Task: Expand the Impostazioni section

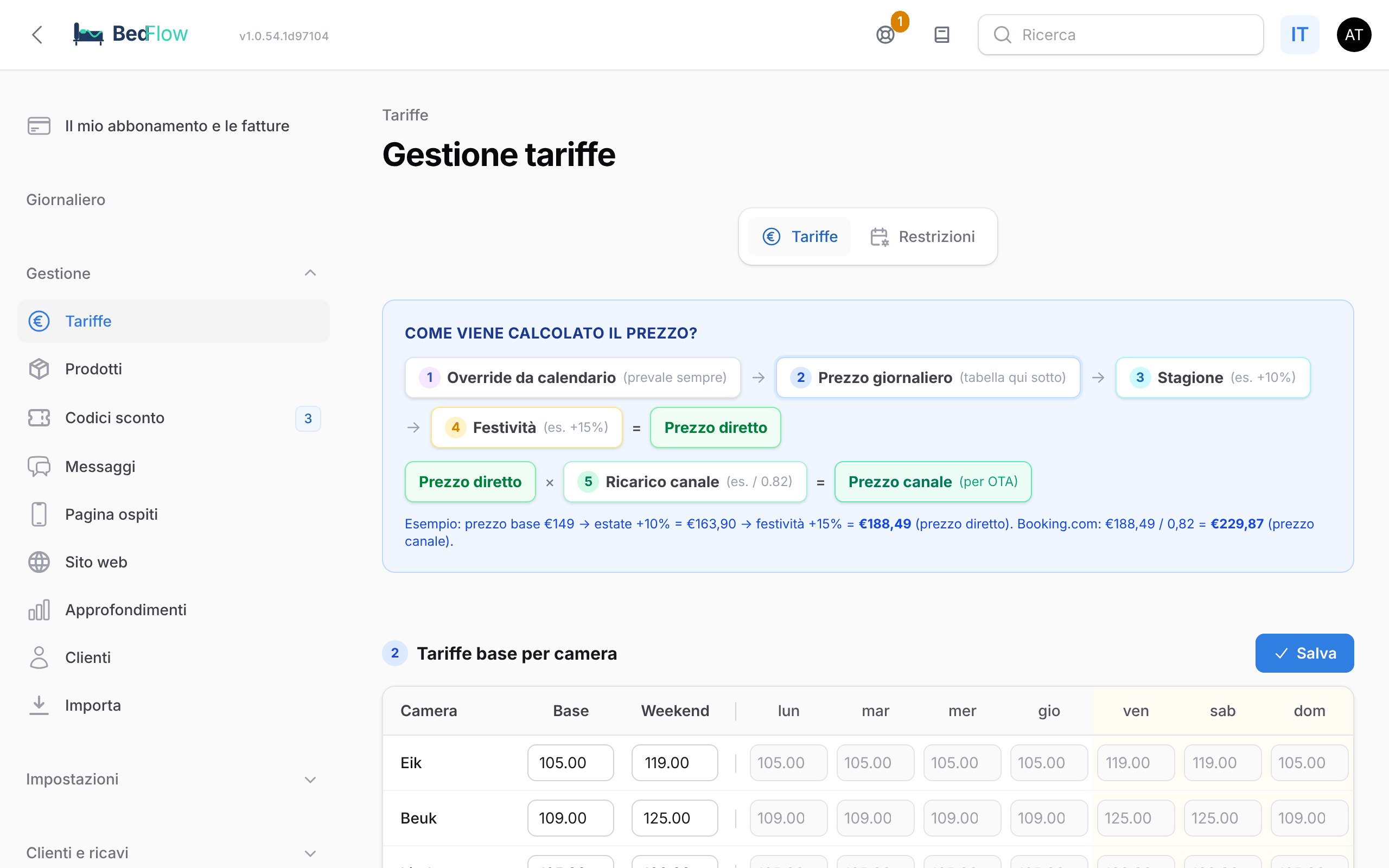Action: (x=310, y=779)
